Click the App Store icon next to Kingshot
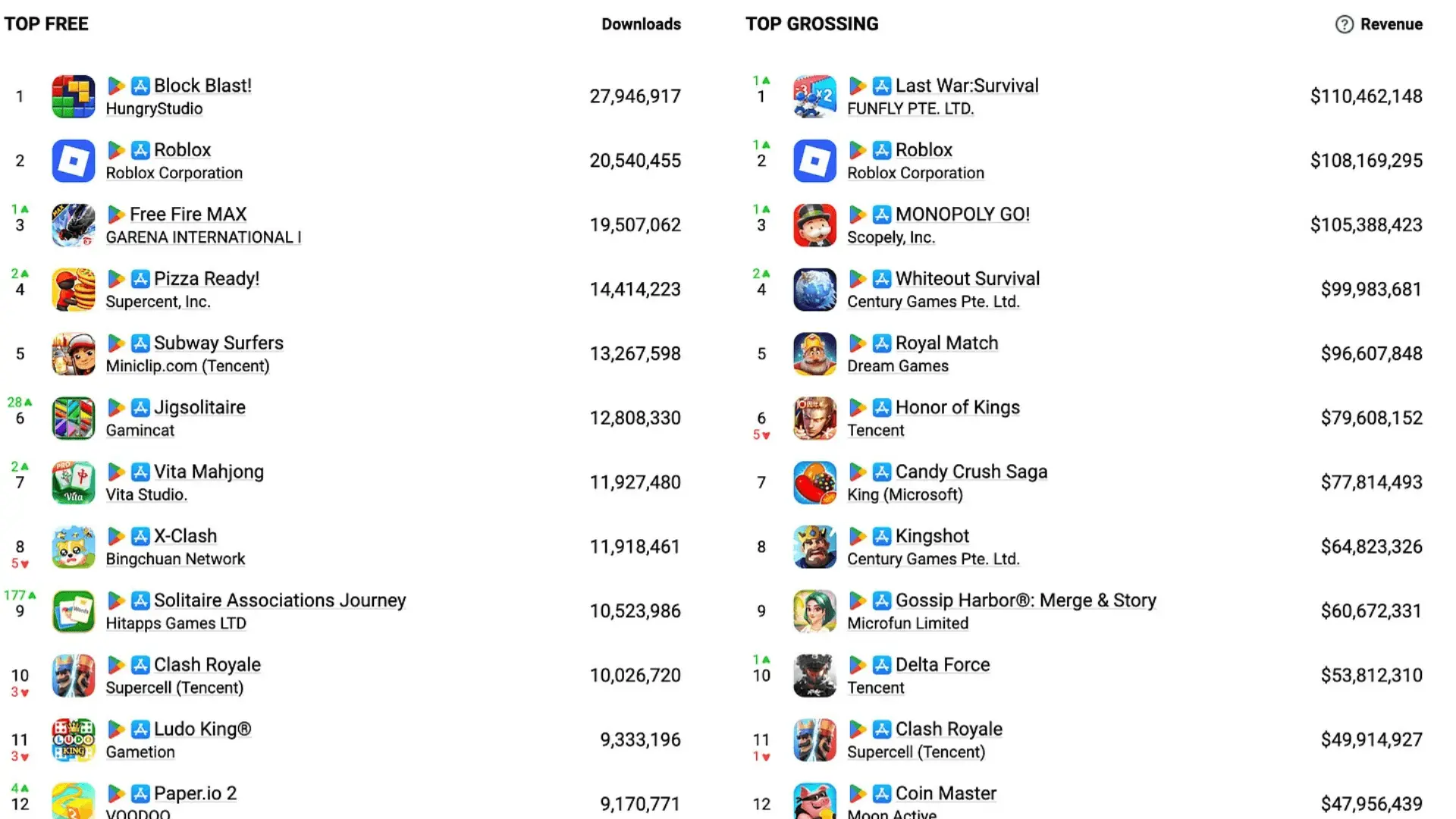 click(882, 536)
